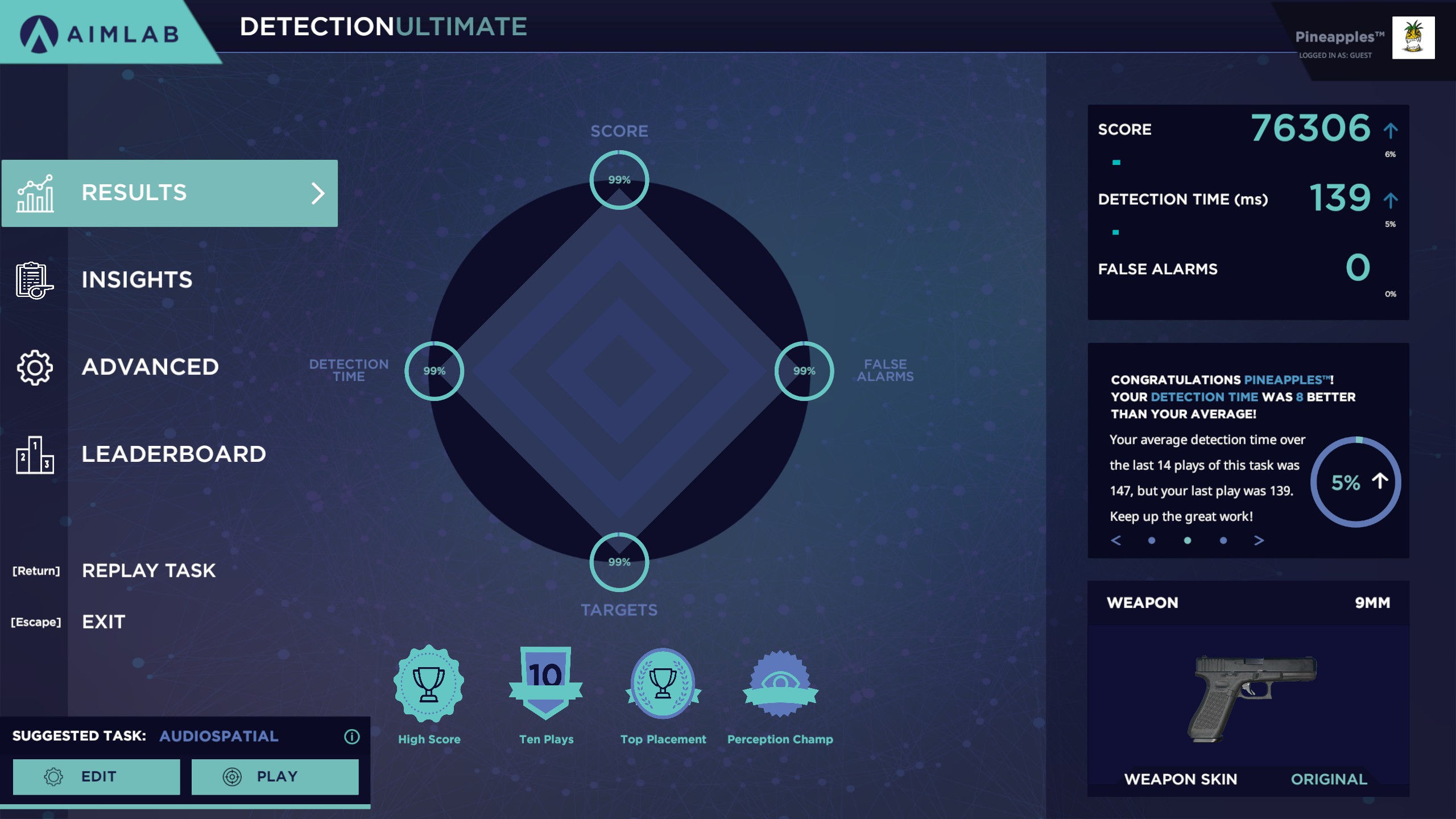
Task: Click the Advanced gear icon
Action: point(35,367)
